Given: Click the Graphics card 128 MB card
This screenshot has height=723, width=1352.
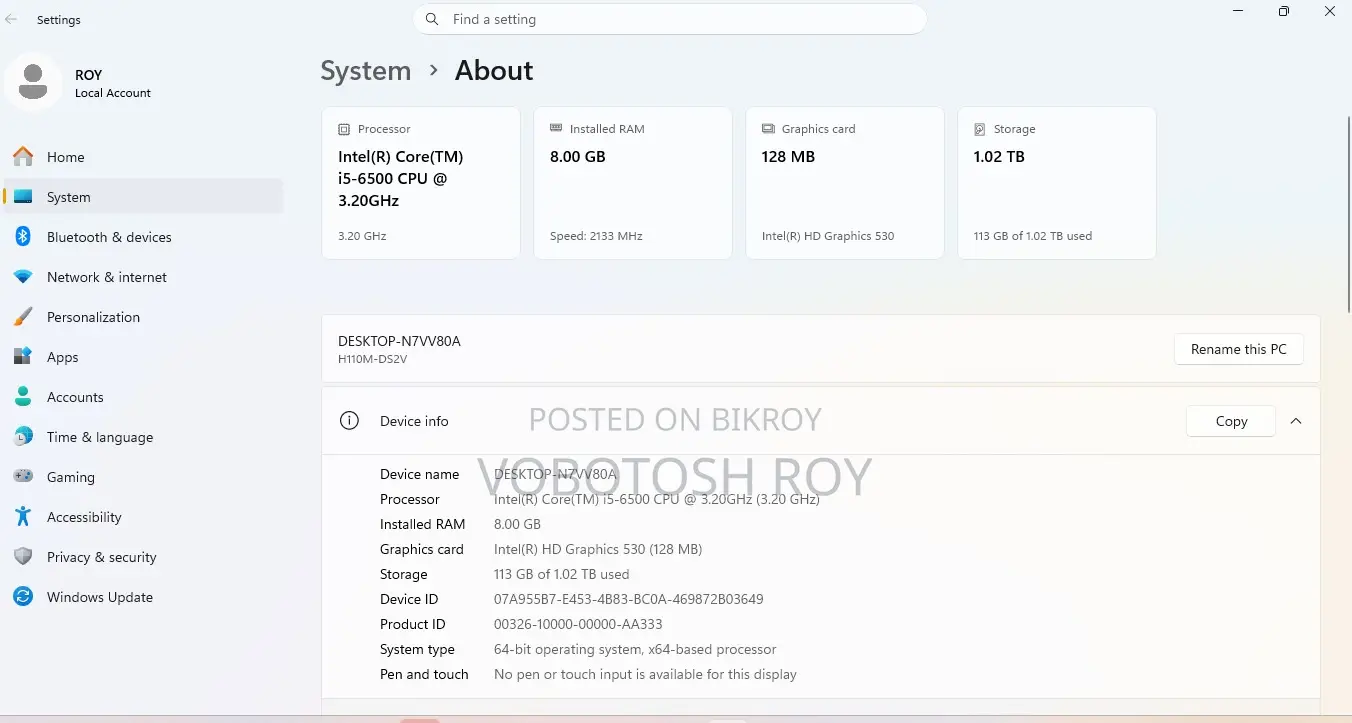Looking at the screenshot, I should (x=845, y=183).
